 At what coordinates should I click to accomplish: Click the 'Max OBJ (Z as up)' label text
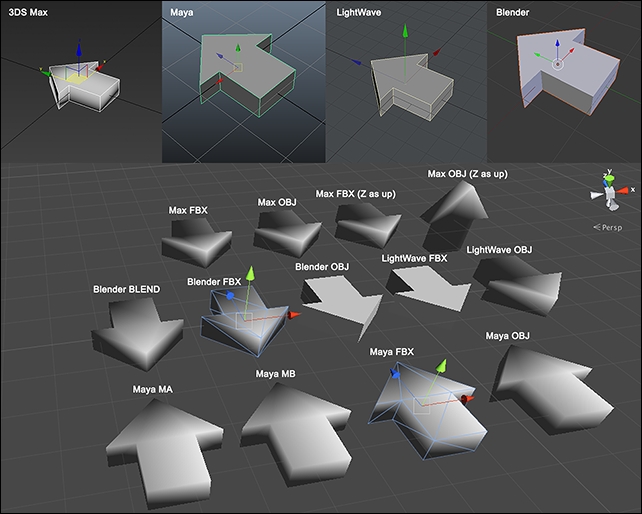tap(468, 174)
